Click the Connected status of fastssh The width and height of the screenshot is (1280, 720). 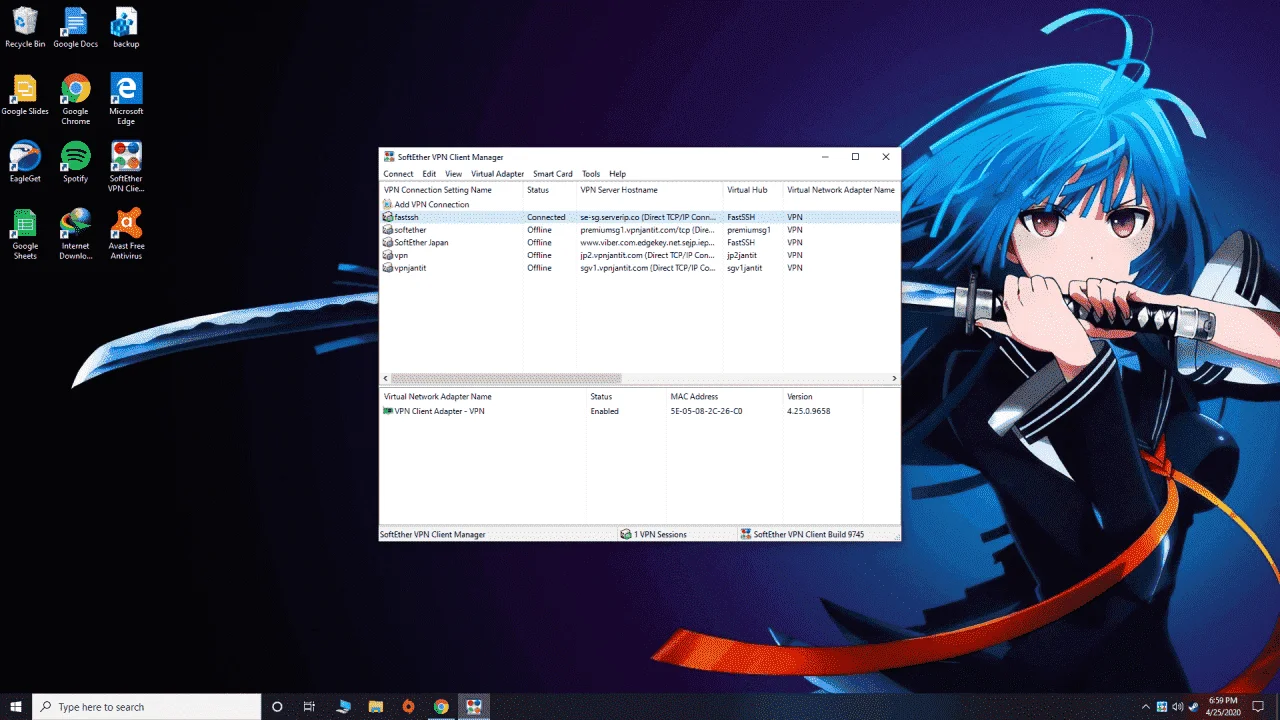click(x=546, y=217)
